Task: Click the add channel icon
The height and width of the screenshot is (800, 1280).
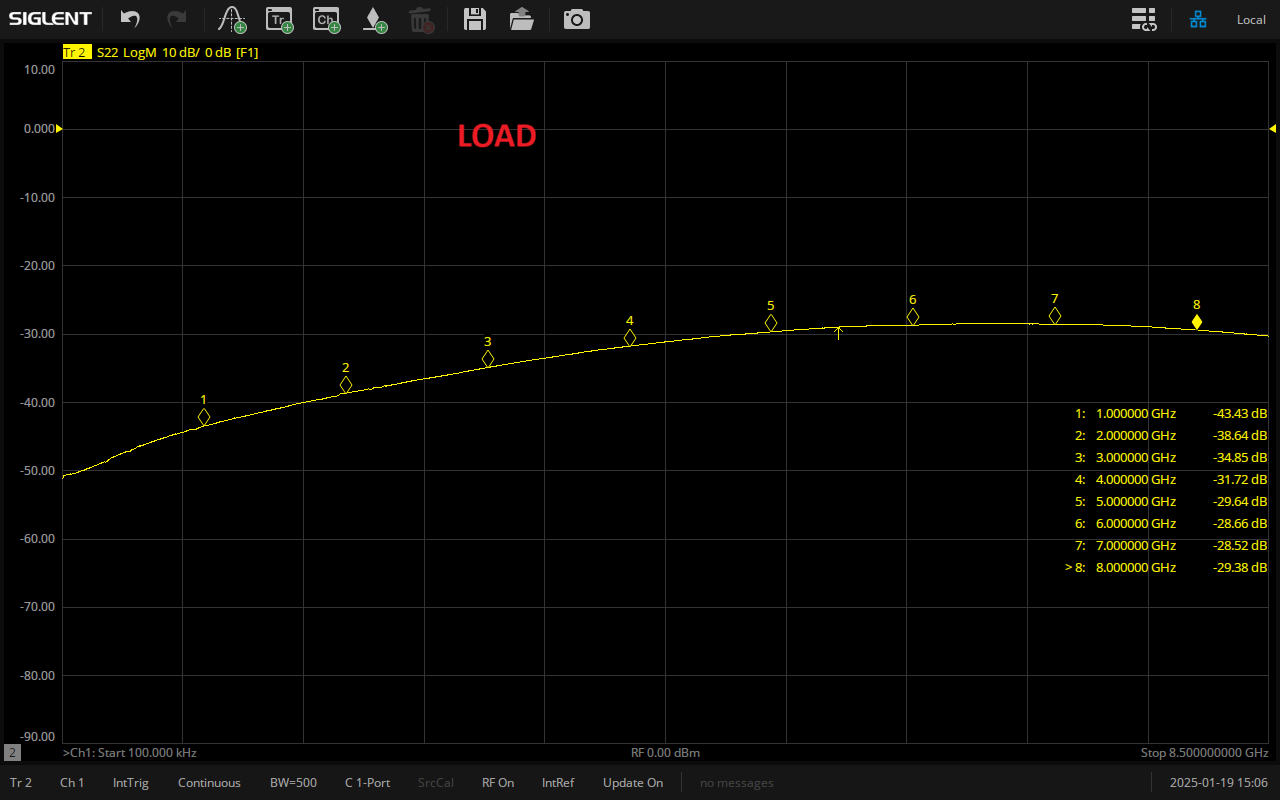Action: click(326, 19)
